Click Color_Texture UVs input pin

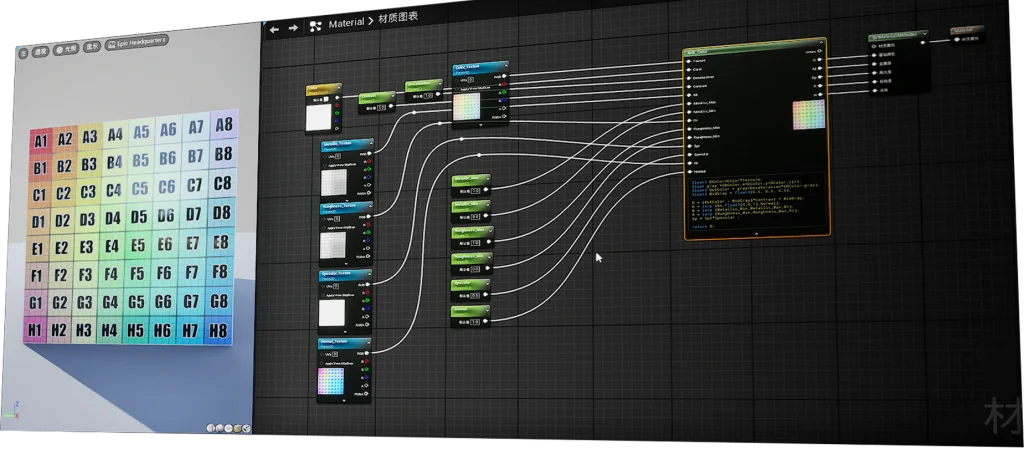pos(457,80)
